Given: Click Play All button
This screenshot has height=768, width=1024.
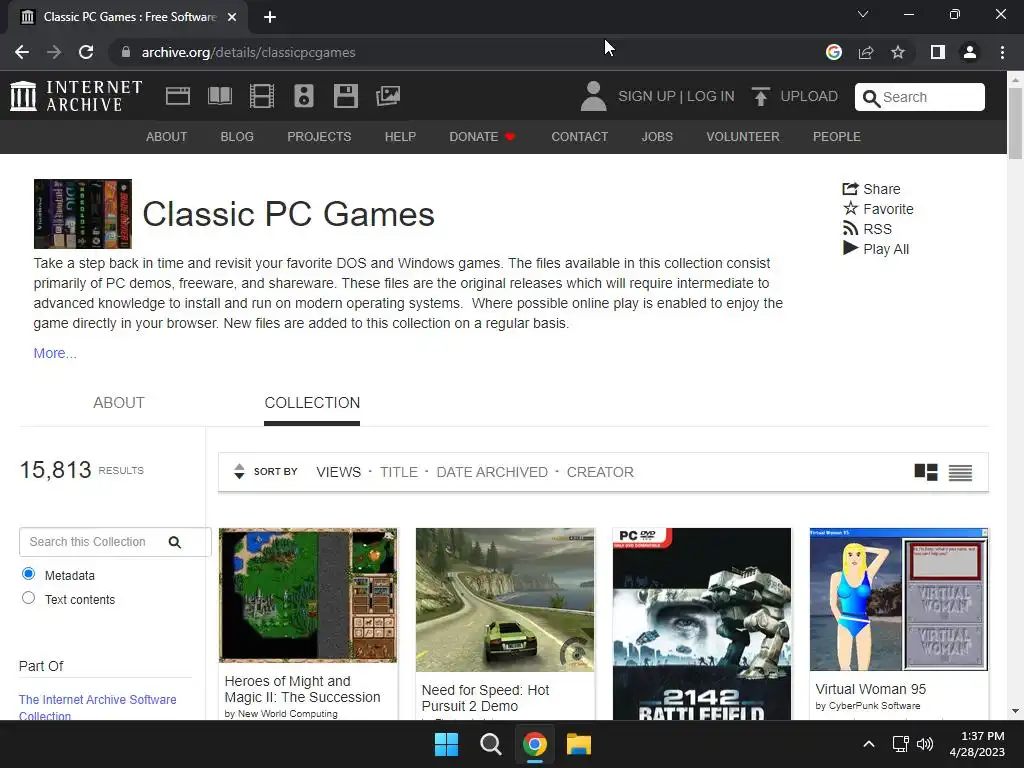Looking at the screenshot, I should pyautogui.click(x=876, y=249).
